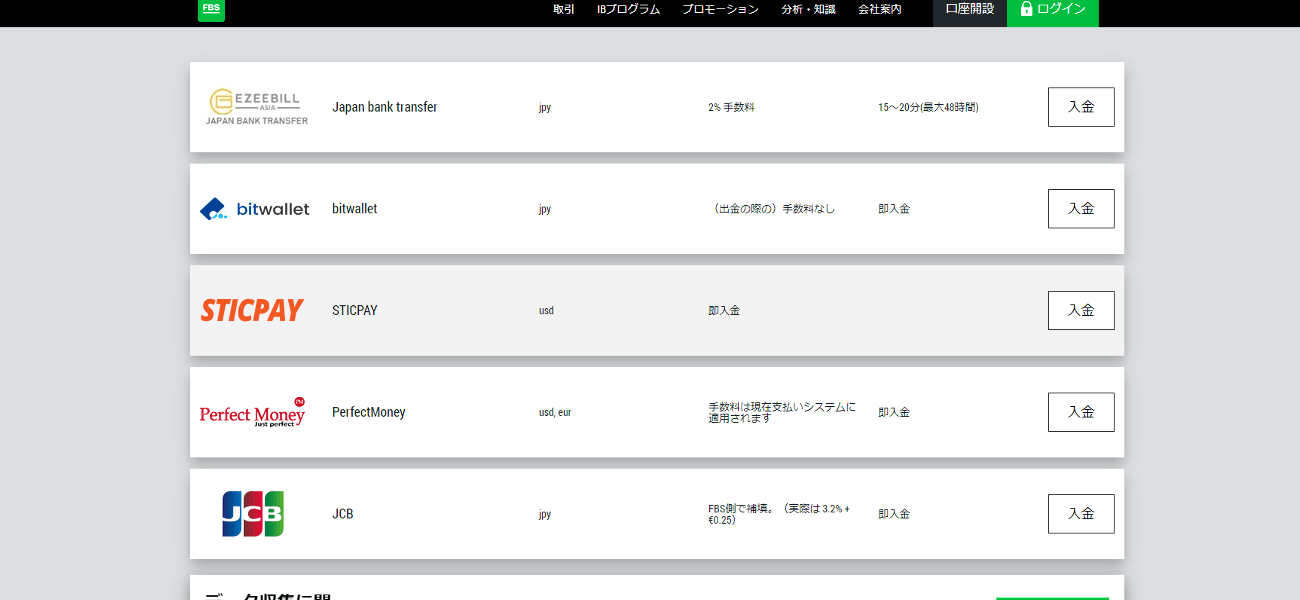Click the STICPAY logo

pos(252,310)
